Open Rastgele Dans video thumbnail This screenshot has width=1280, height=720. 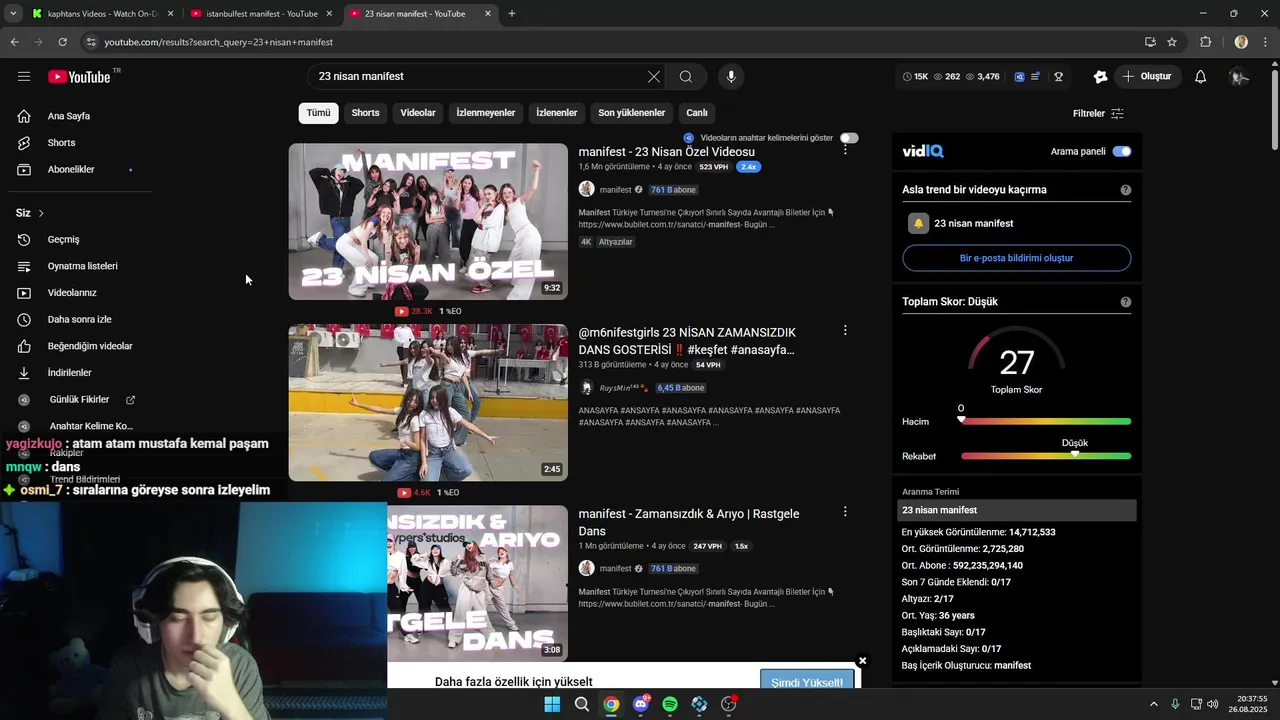478,583
